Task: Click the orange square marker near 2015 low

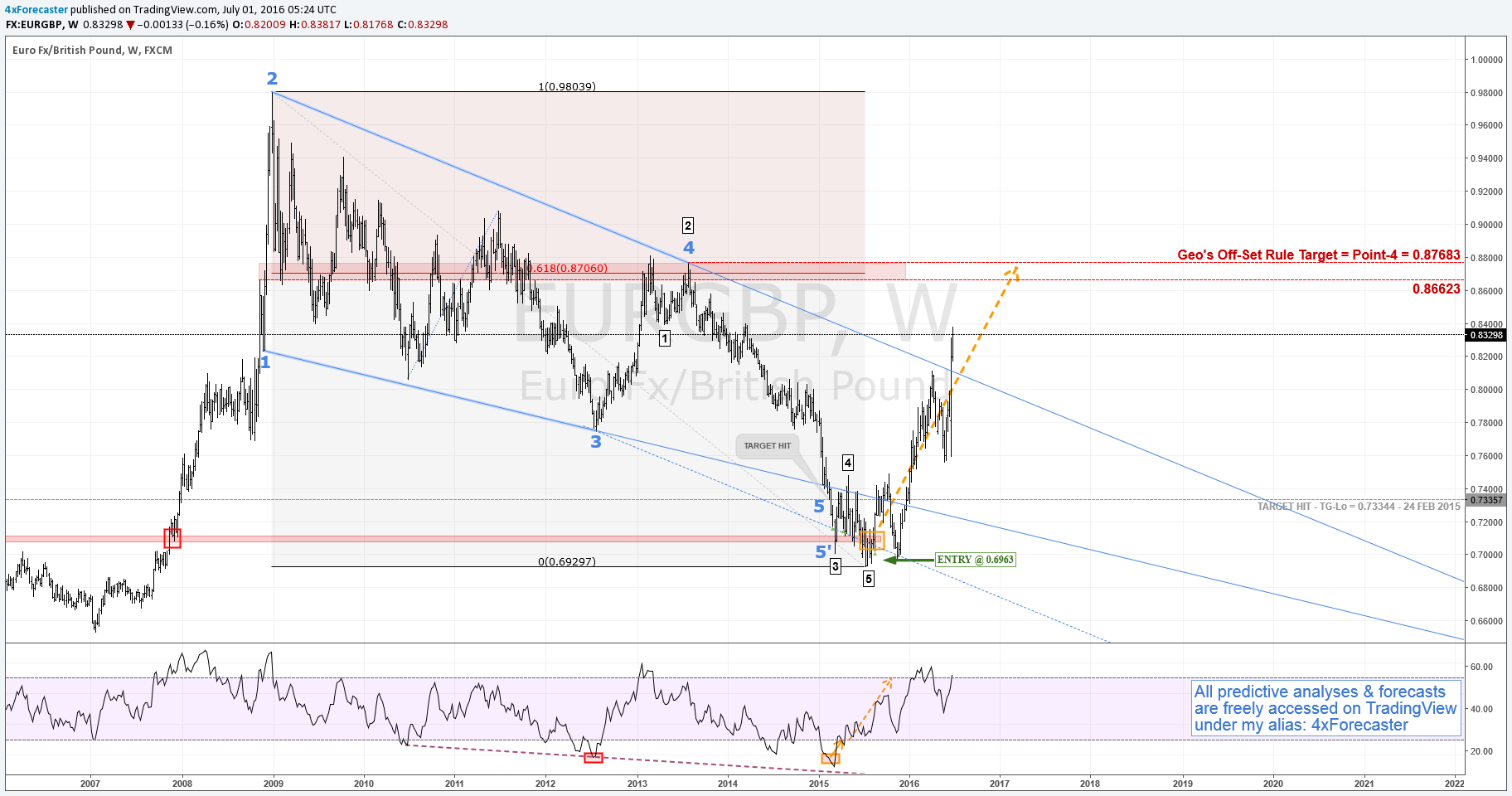Action: coord(872,540)
